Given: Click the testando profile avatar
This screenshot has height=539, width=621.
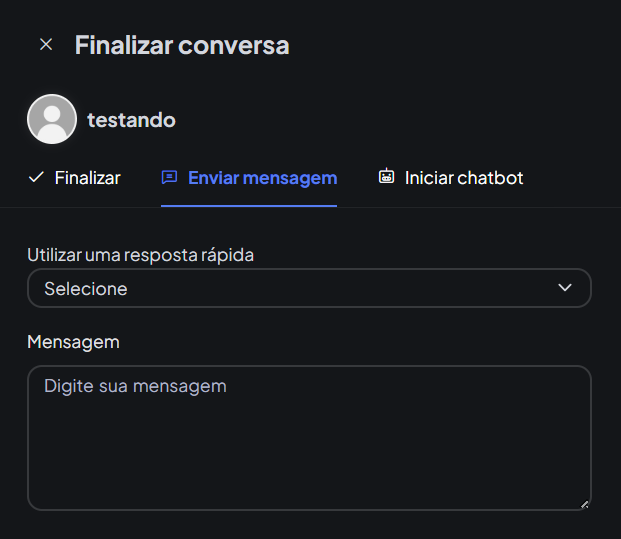Looking at the screenshot, I should coord(52,120).
